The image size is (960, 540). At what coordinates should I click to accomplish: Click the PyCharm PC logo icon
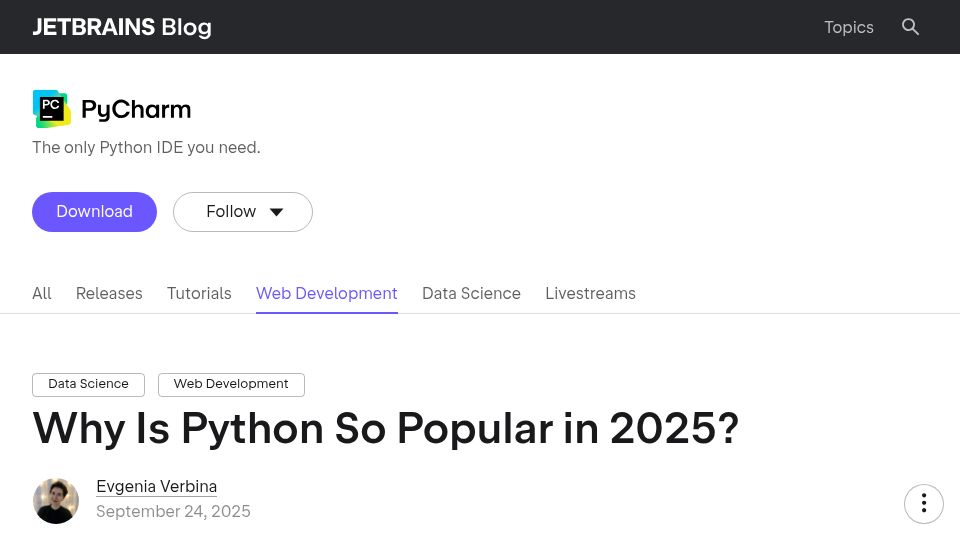pyautogui.click(x=51, y=109)
